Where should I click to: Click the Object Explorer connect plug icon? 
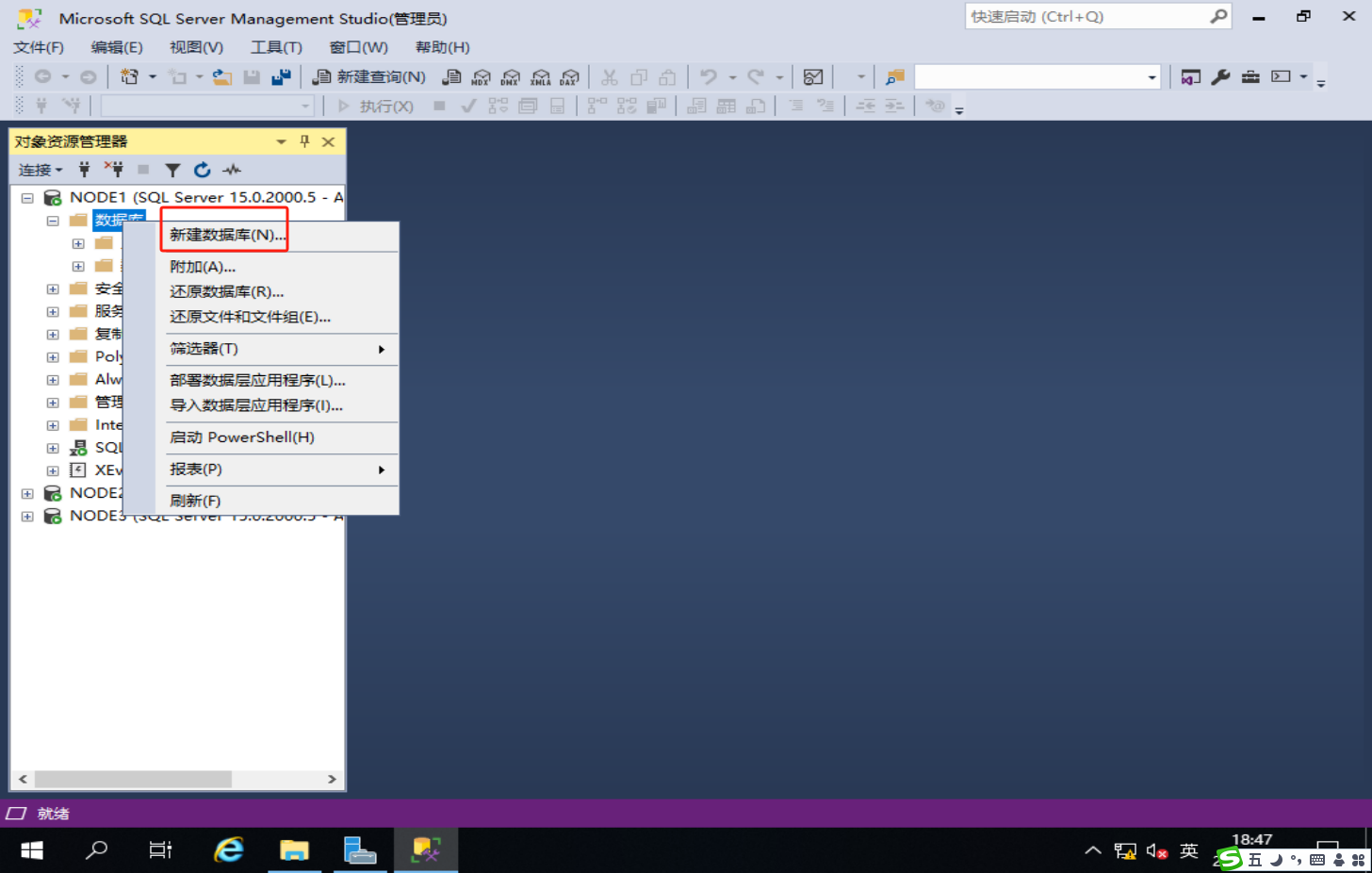[x=84, y=170]
